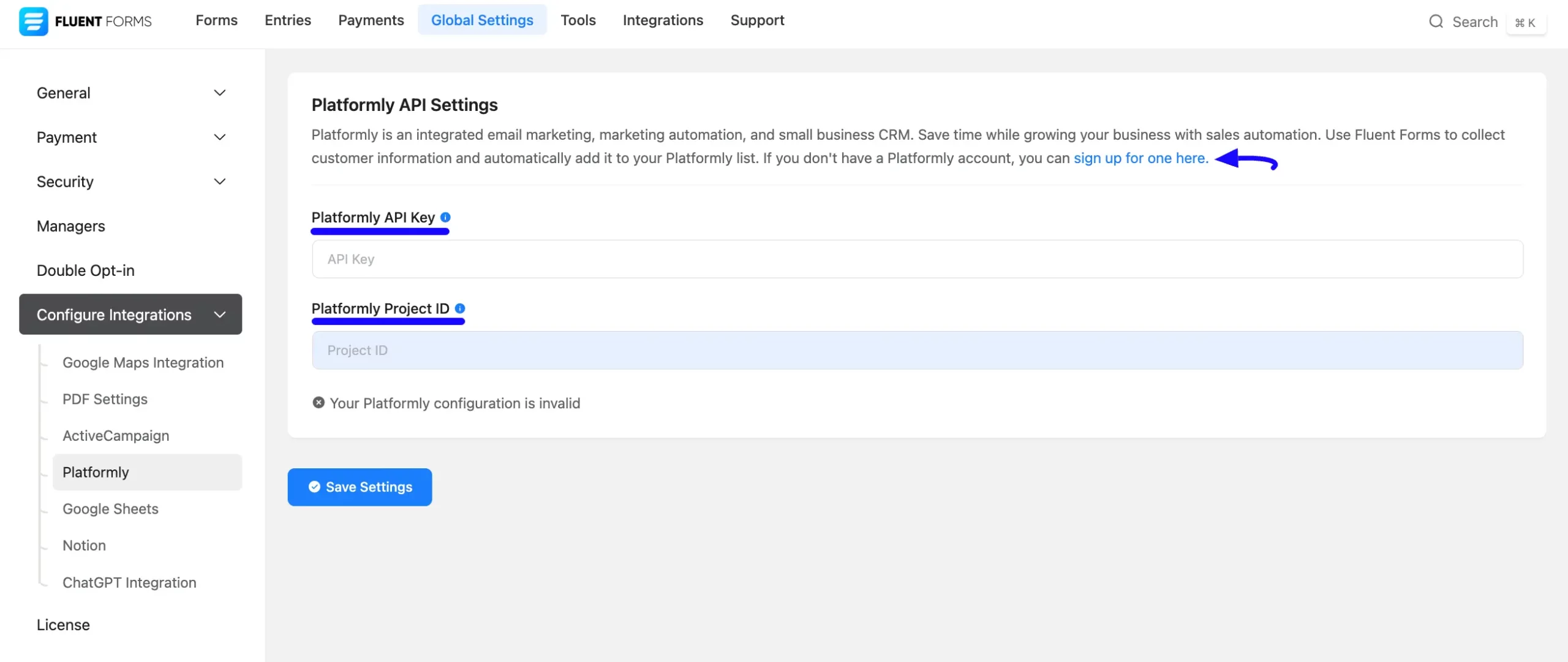Focus the Project ID input field
The height and width of the screenshot is (662, 1568).
click(917, 350)
